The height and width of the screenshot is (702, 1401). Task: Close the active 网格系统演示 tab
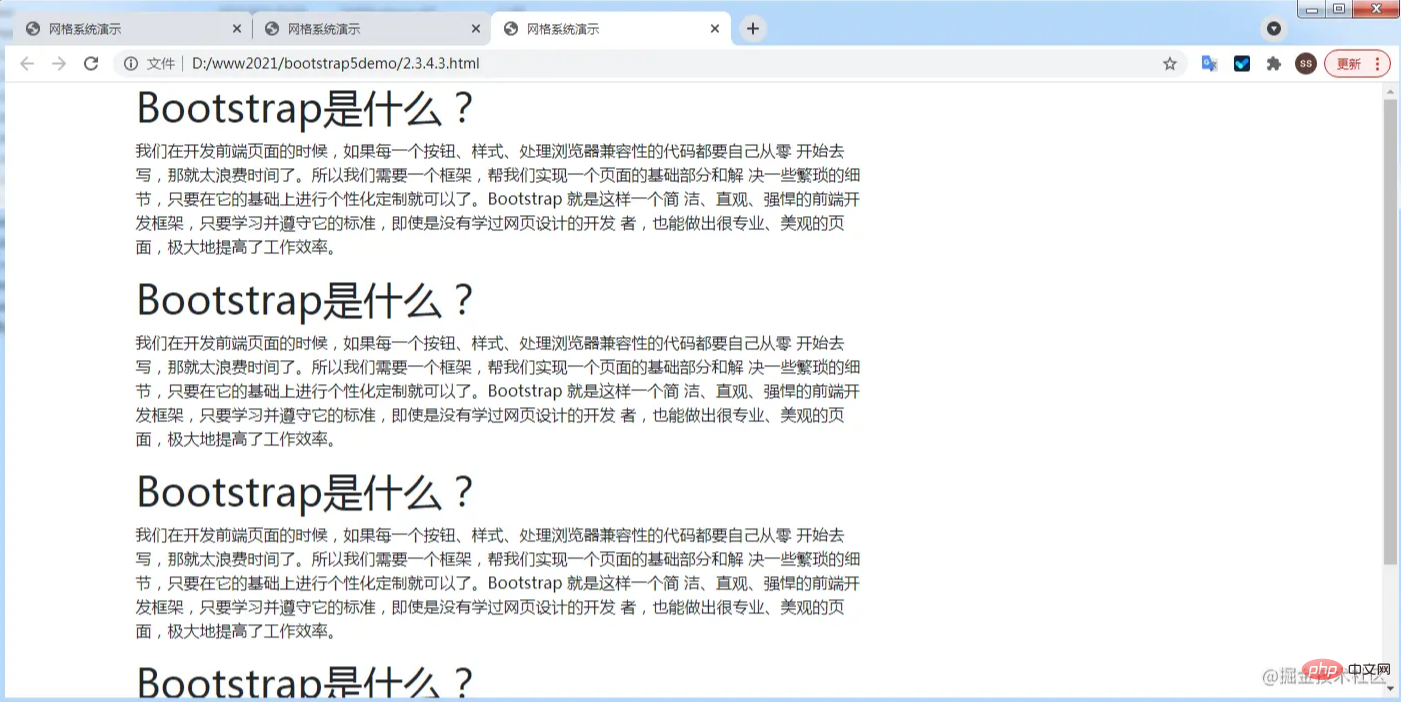pyautogui.click(x=715, y=29)
